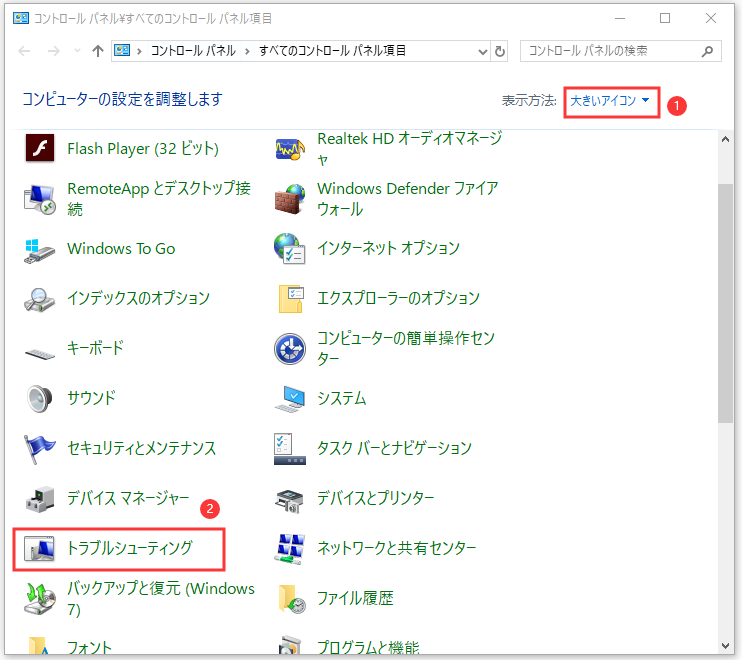Image resolution: width=742 pixels, height=660 pixels.
Task: Open the ネットワークと共有センター icon
Action: pos(289,548)
